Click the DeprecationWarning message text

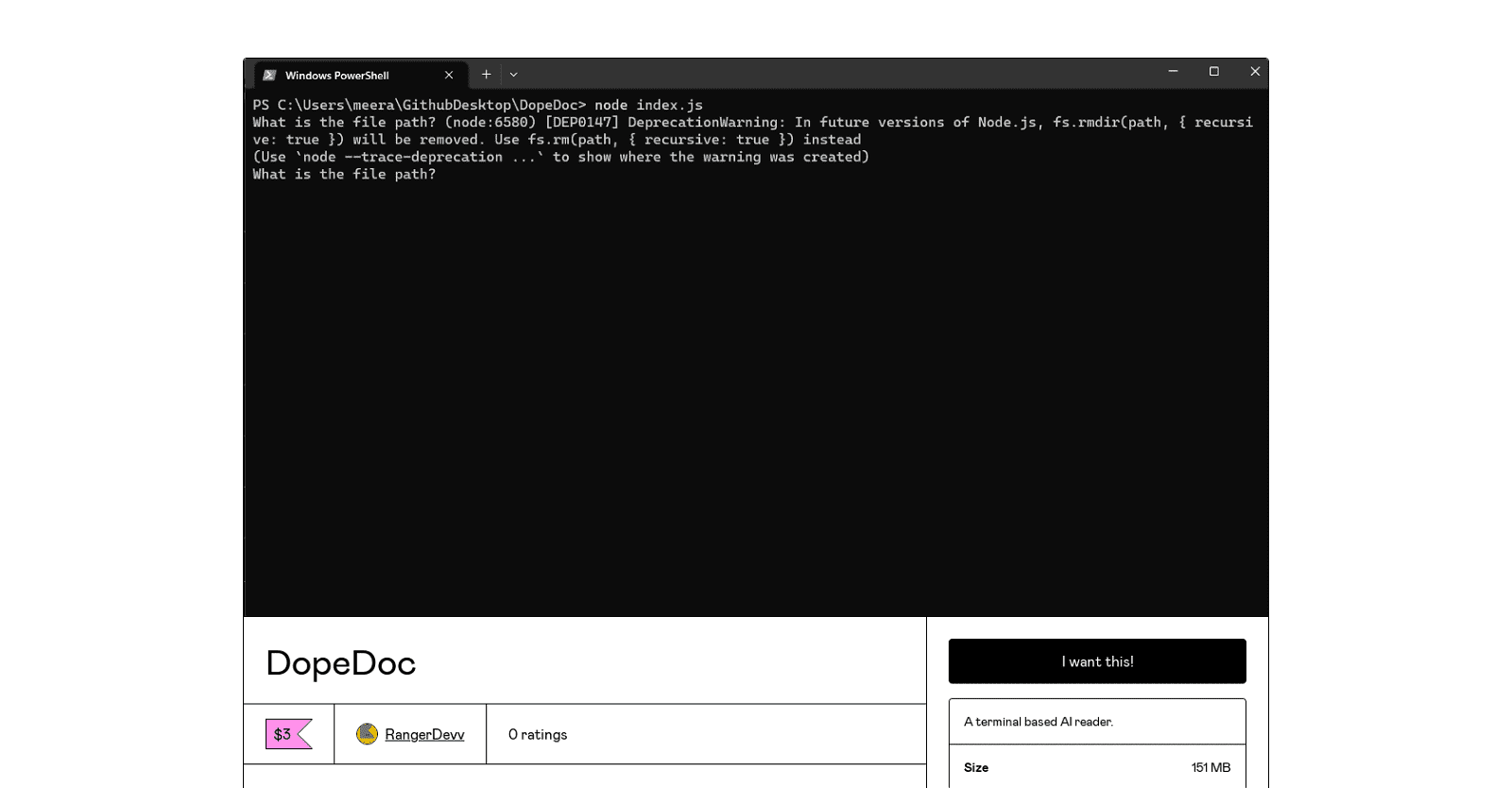(706, 123)
